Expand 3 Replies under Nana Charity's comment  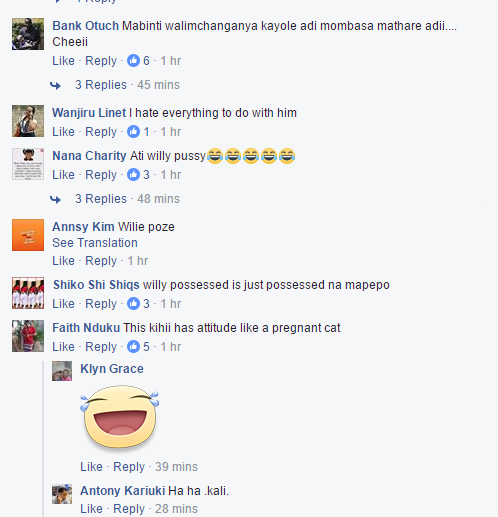coord(101,199)
